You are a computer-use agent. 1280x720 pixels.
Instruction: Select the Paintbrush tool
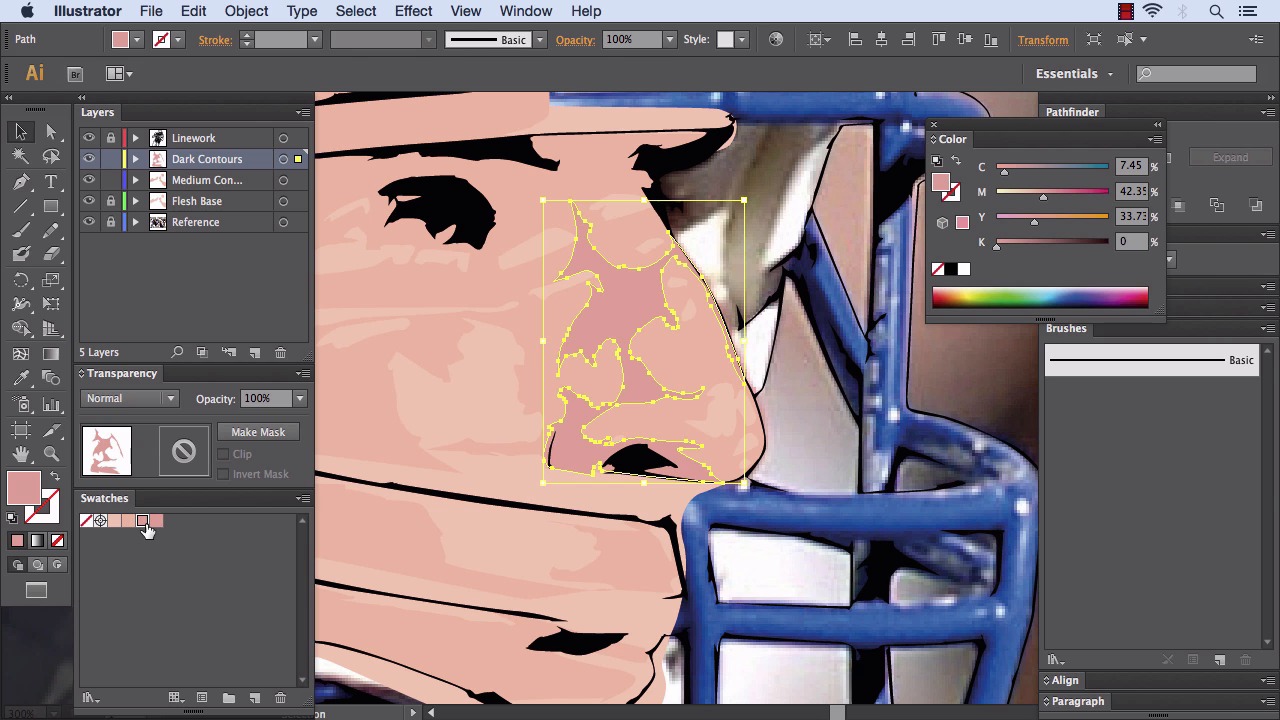(x=21, y=230)
